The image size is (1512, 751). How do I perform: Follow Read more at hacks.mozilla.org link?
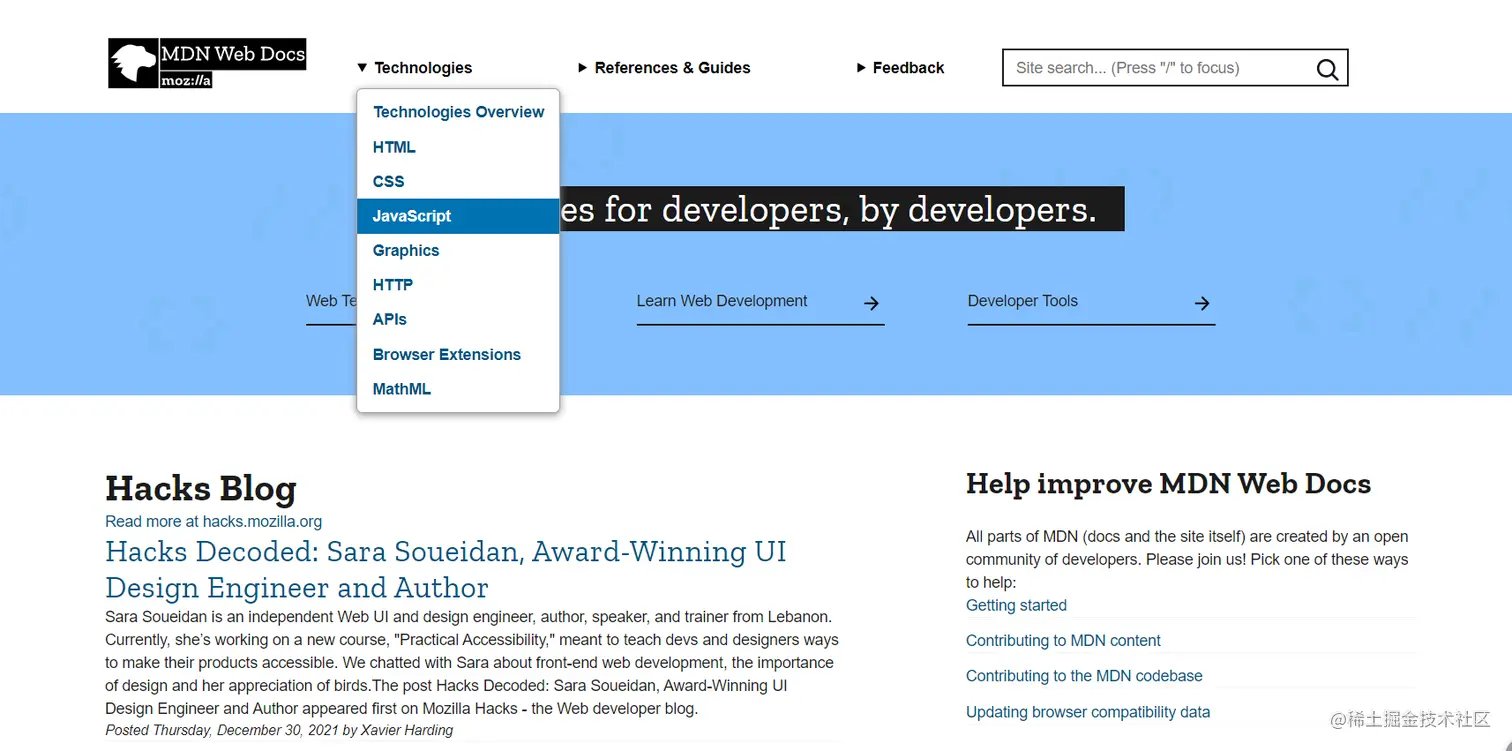pos(213,521)
